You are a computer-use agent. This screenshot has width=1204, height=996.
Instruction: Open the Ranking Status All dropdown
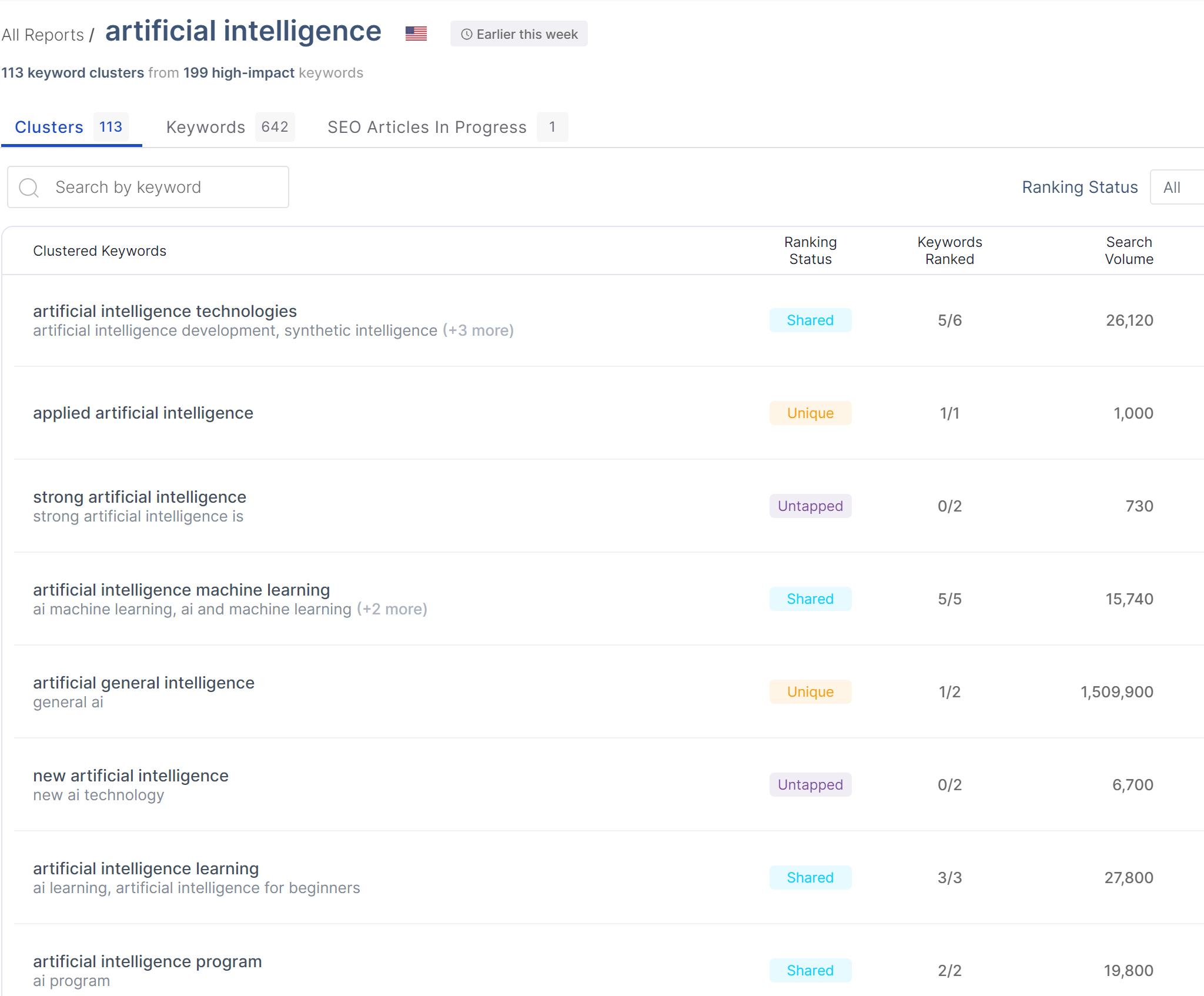click(1176, 188)
